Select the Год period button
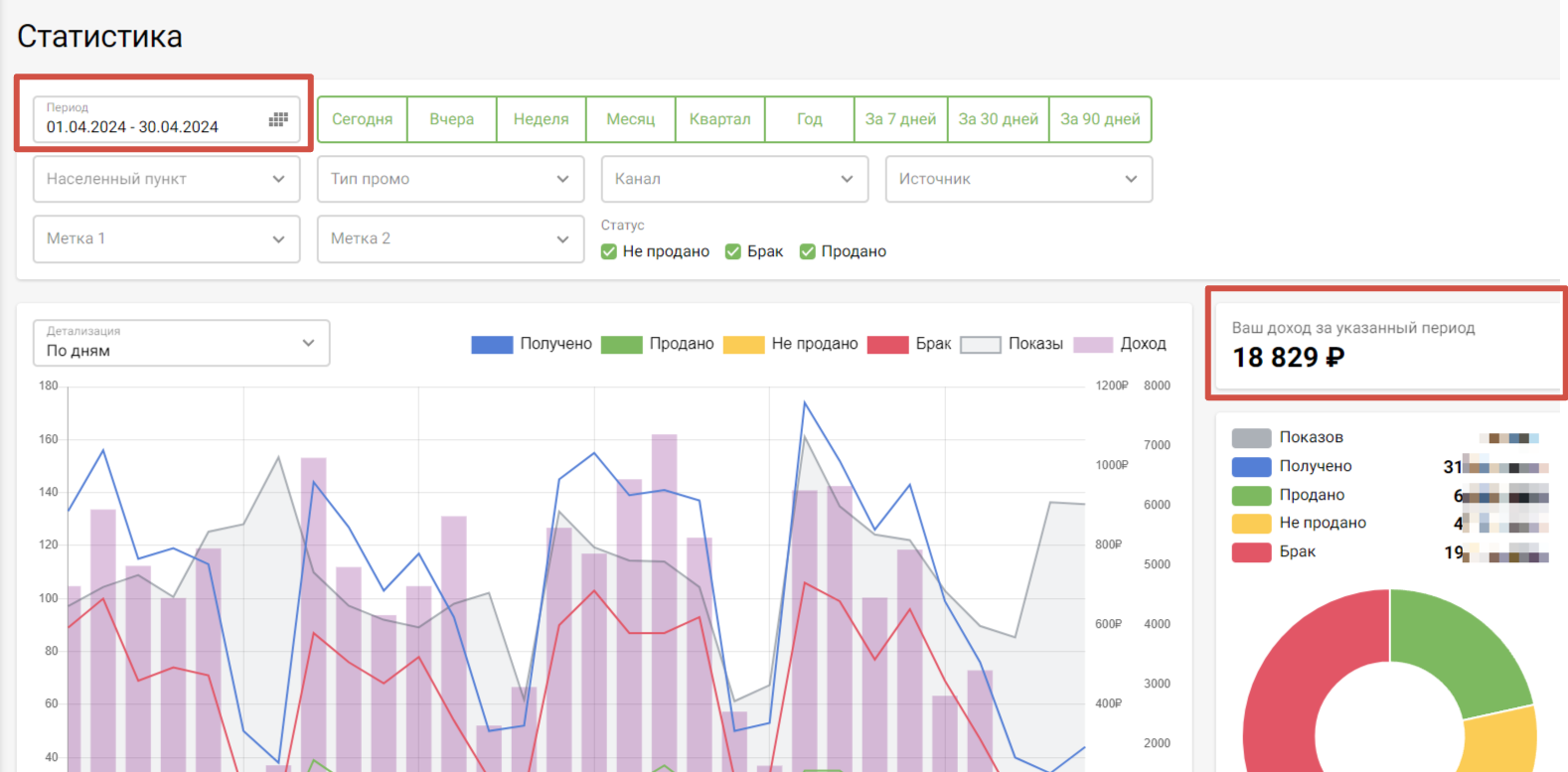 [x=810, y=119]
